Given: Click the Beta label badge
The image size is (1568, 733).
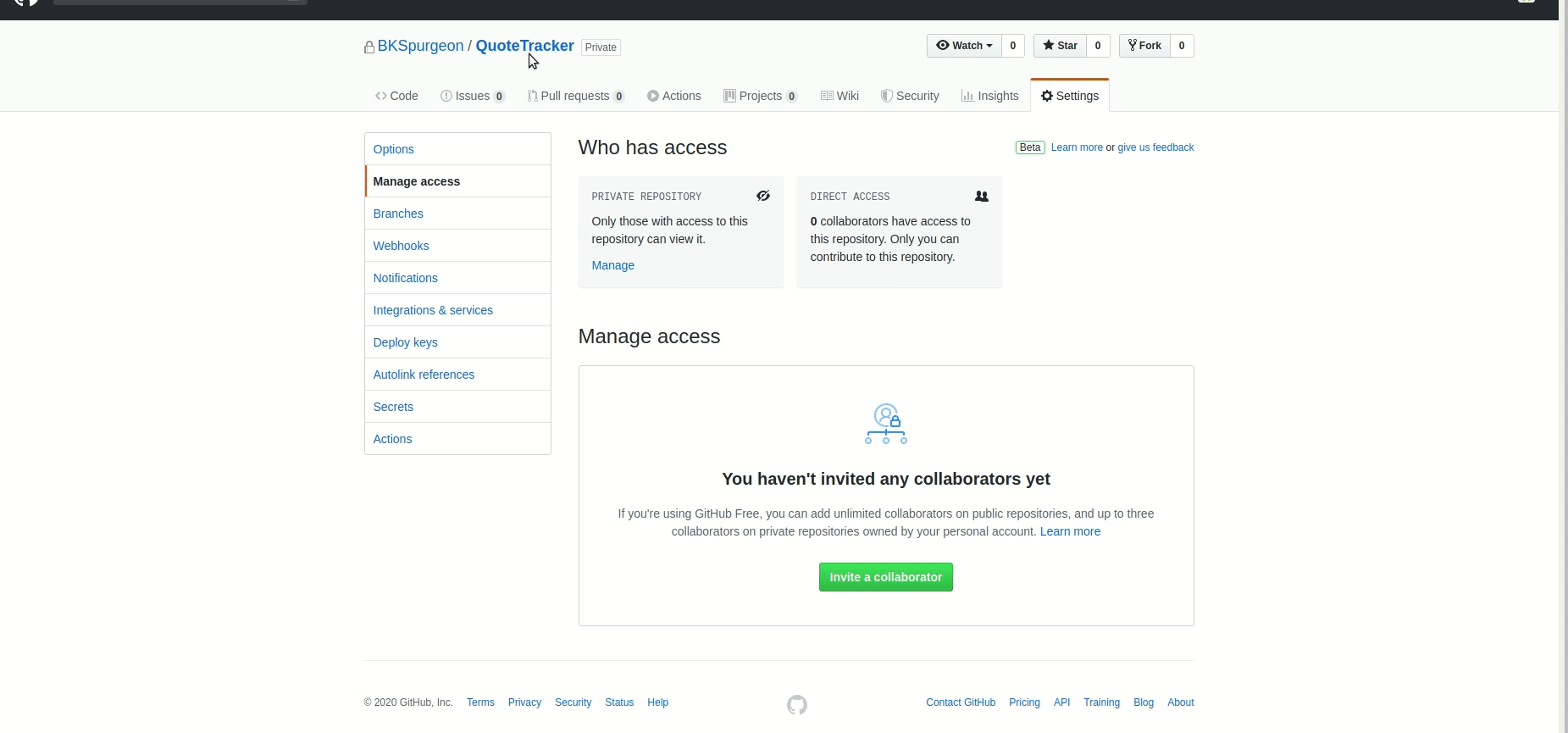Looking at the screenshot, I should 1030,147.
